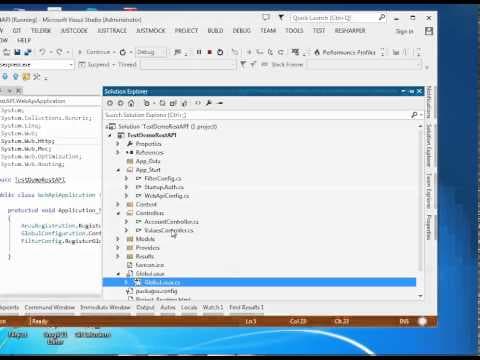Select the ValuesController.cs file
Image resolution: width=480 pixels, height=360 pixels.
point(169,230)
